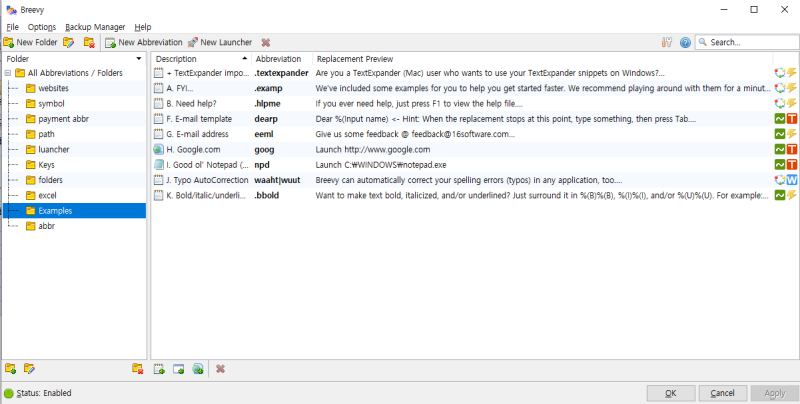This screenshot has height=404, width=800.
Task: Sort by the Description column header
Action: (x=201, y=59)
